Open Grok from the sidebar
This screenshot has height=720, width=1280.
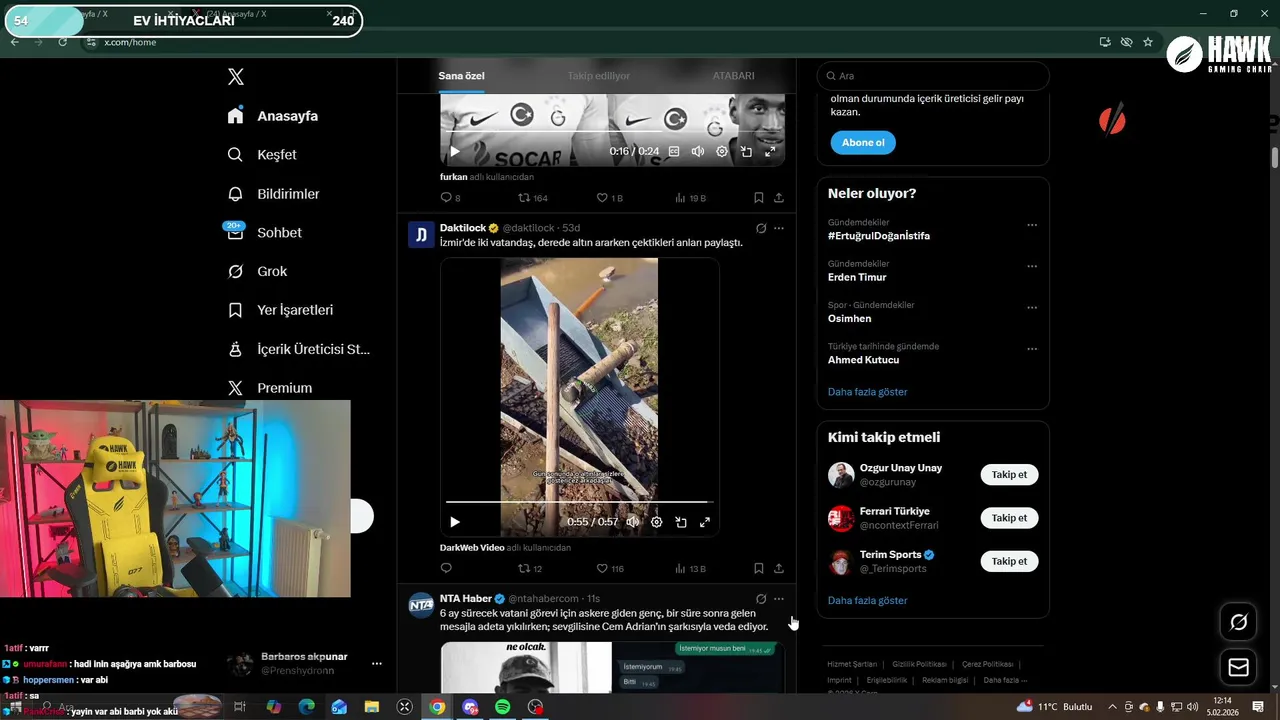tap(257, 271)
